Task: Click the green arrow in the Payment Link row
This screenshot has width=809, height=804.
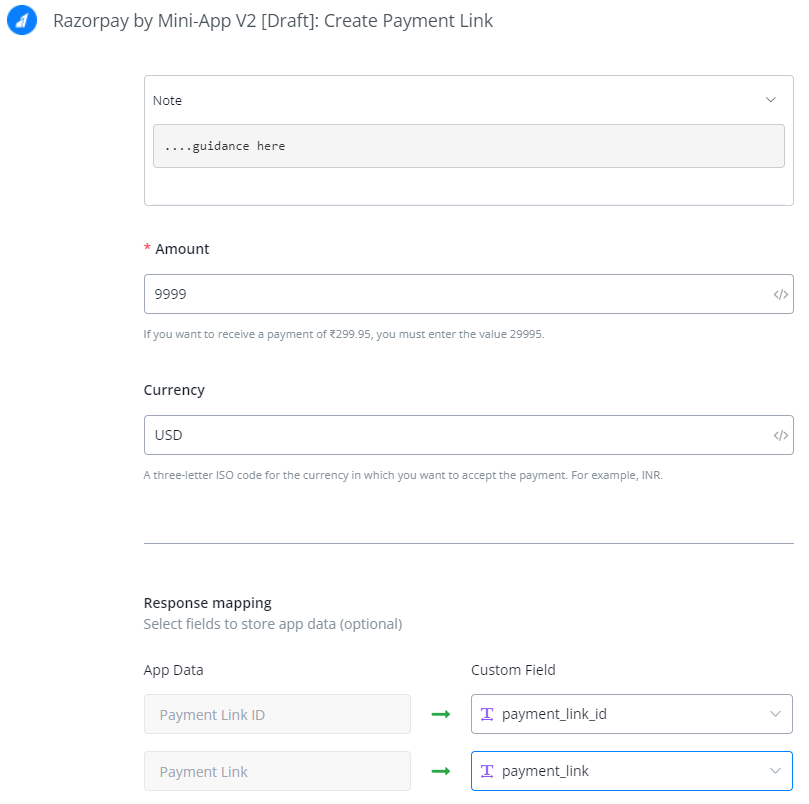Action: (440, 771)
